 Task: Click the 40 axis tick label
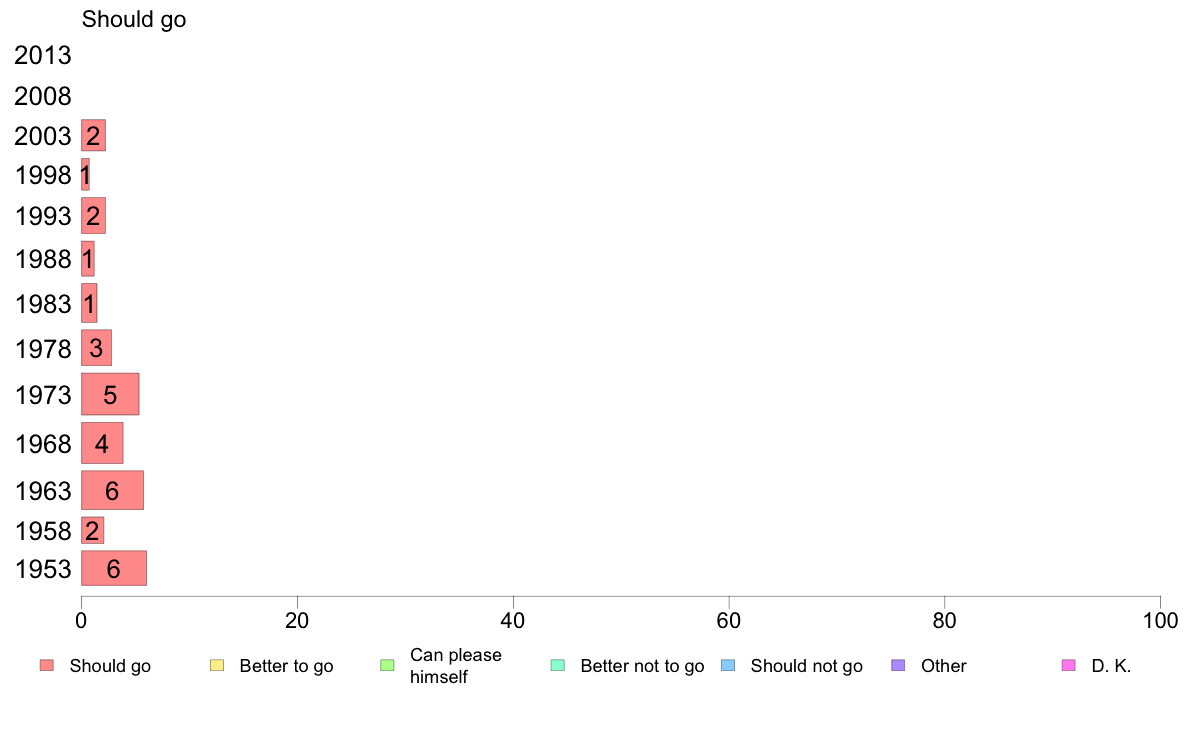pos(513,621)
